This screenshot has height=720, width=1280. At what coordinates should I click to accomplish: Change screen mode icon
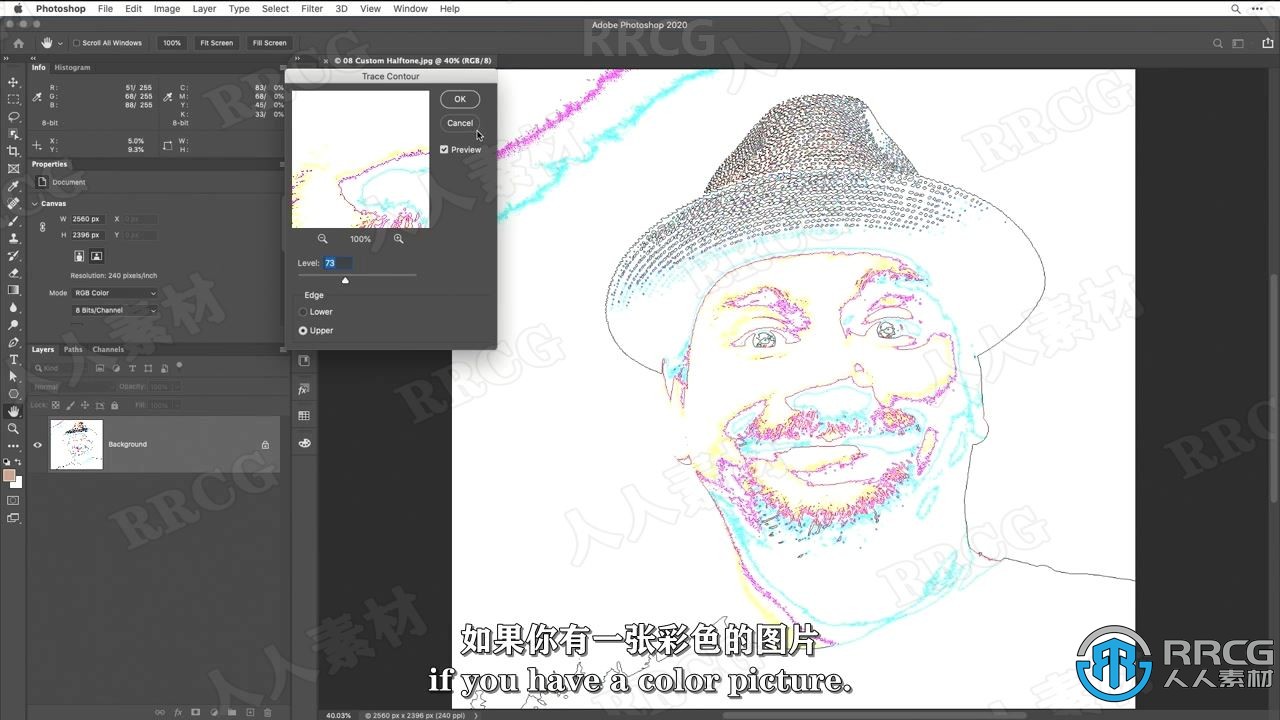(x=13, y=518)
